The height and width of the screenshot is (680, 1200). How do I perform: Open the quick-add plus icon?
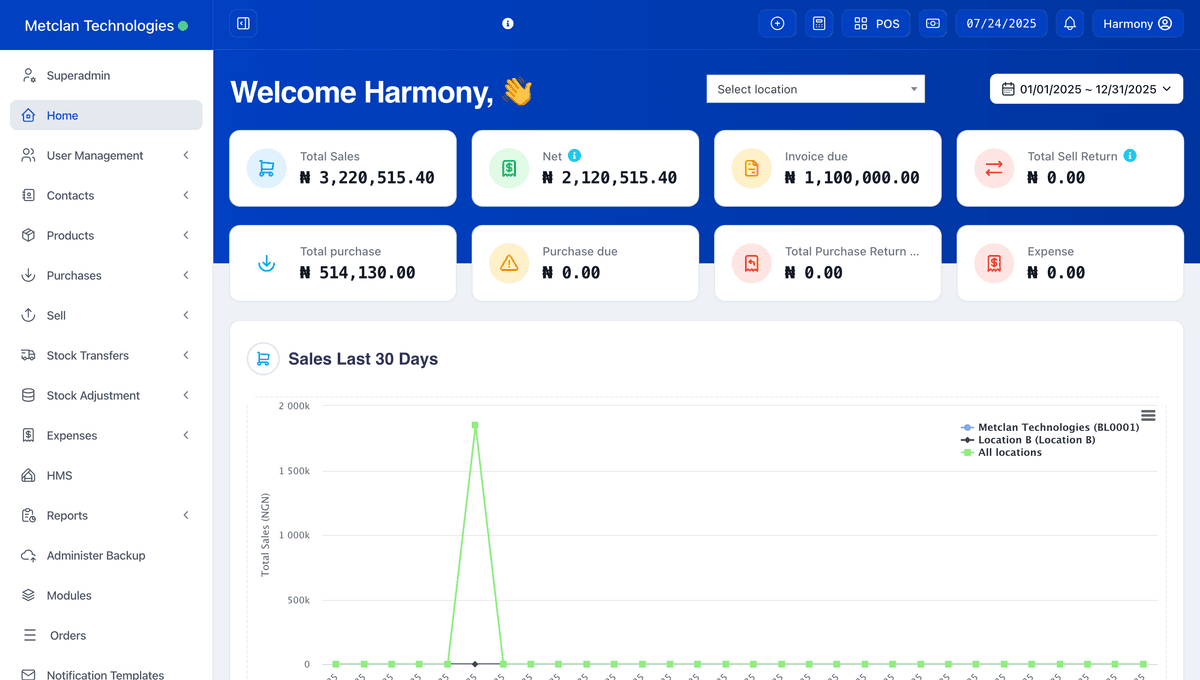tap(777, 23)
